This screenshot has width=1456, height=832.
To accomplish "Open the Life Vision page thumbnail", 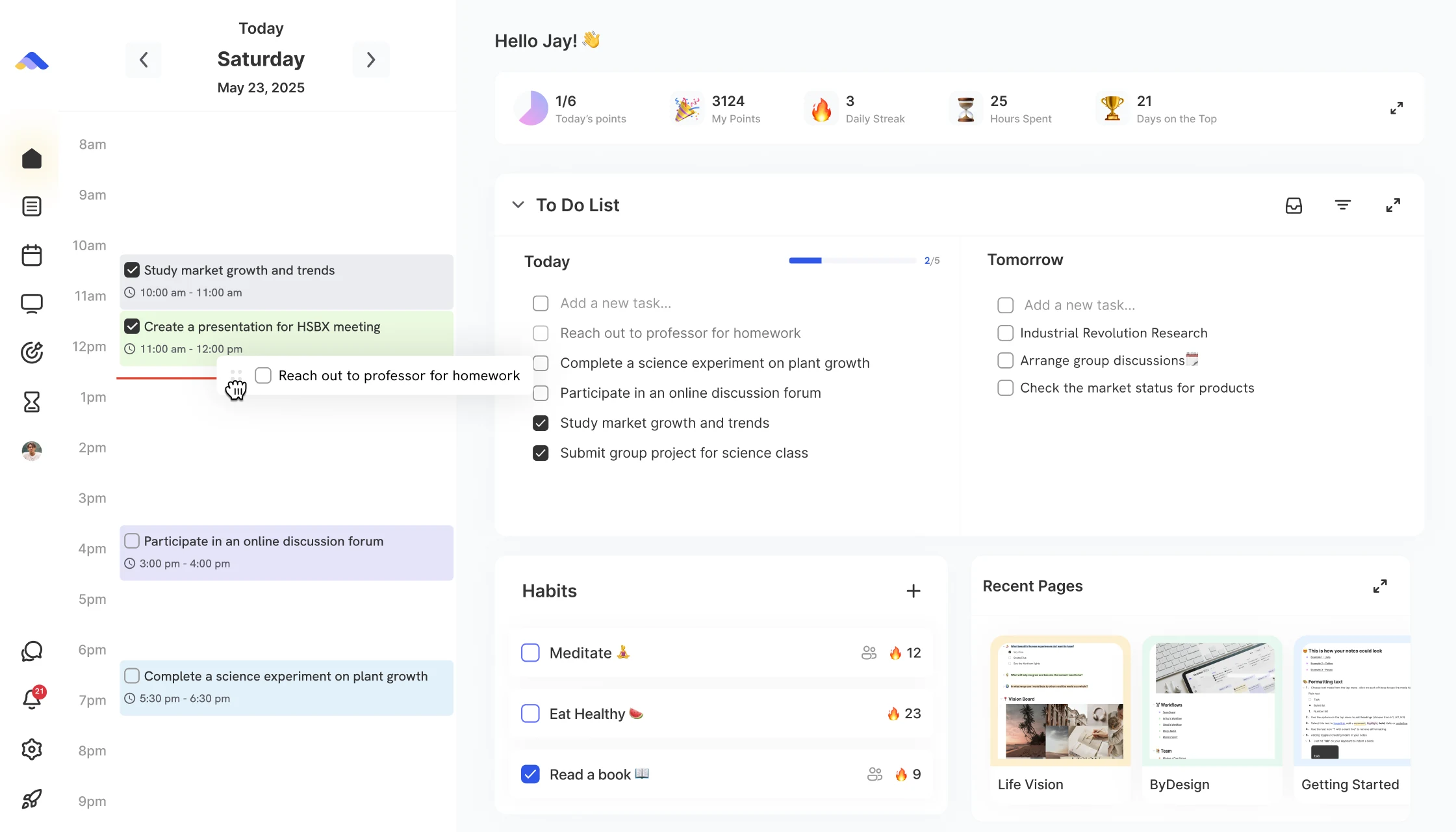I will pos(1060,701).
